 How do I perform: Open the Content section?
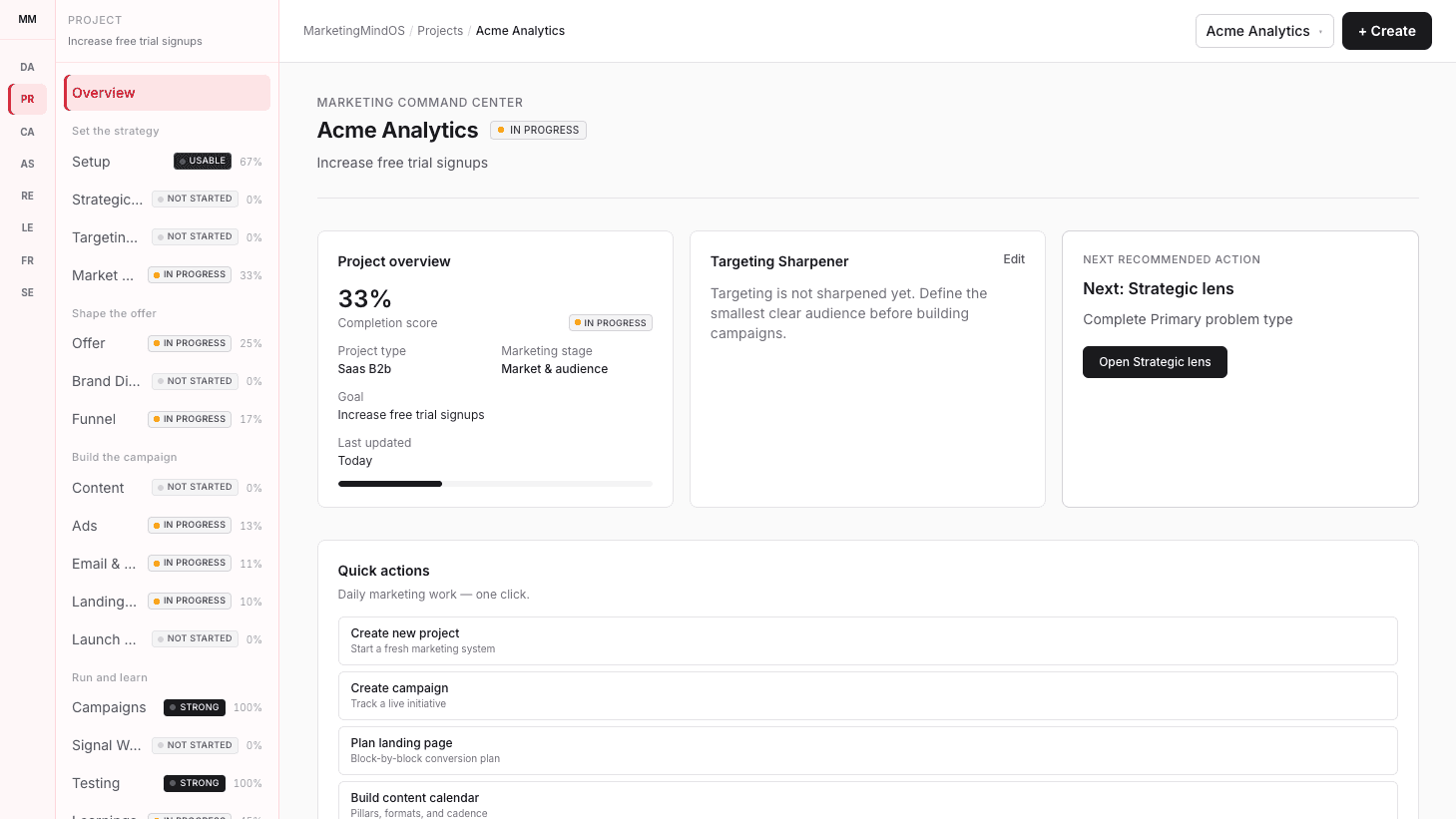click(167, 488)
